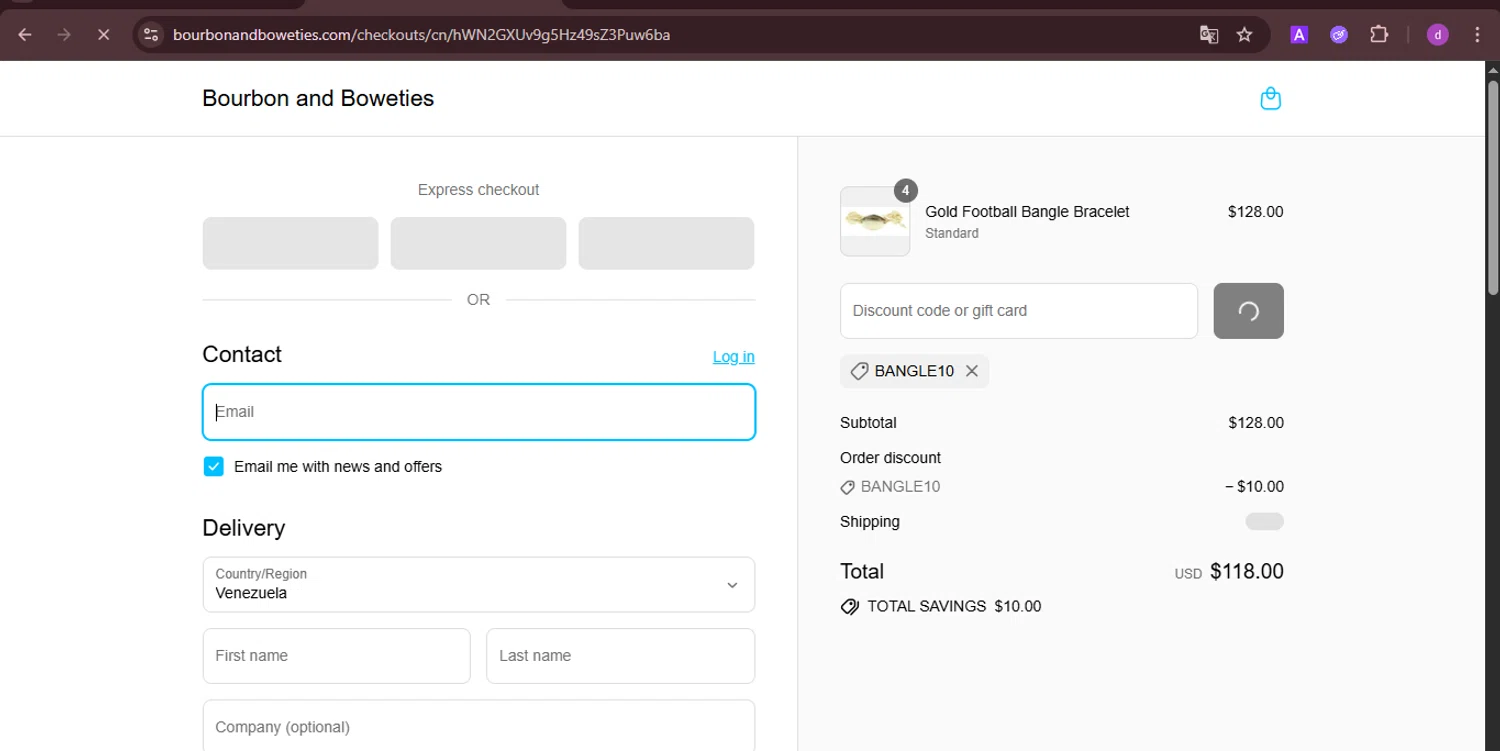Click the Standard variant label

point(952,233)
